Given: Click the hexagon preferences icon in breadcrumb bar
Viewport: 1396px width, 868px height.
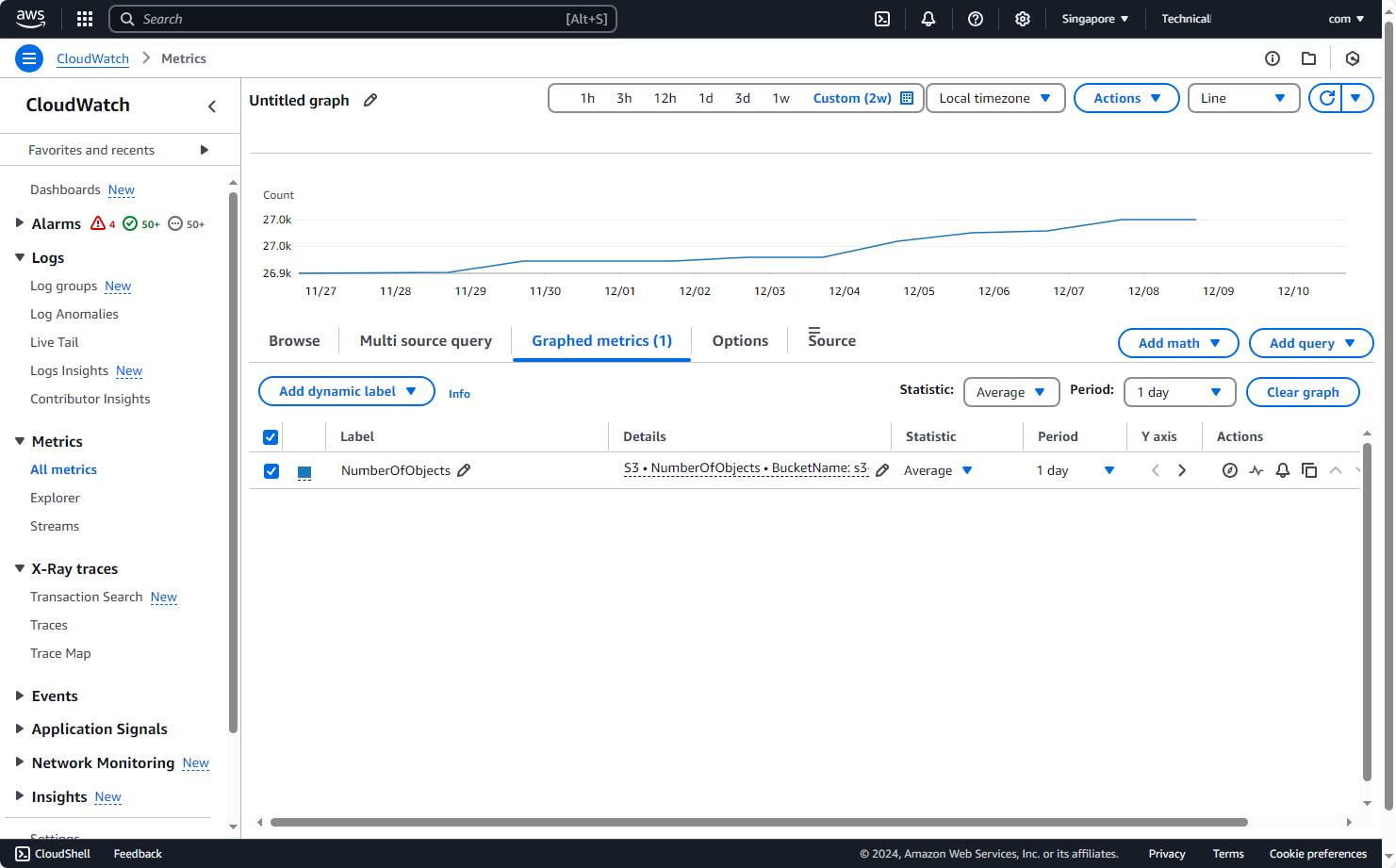Looking at the screenshot, I should (1353, 58).
